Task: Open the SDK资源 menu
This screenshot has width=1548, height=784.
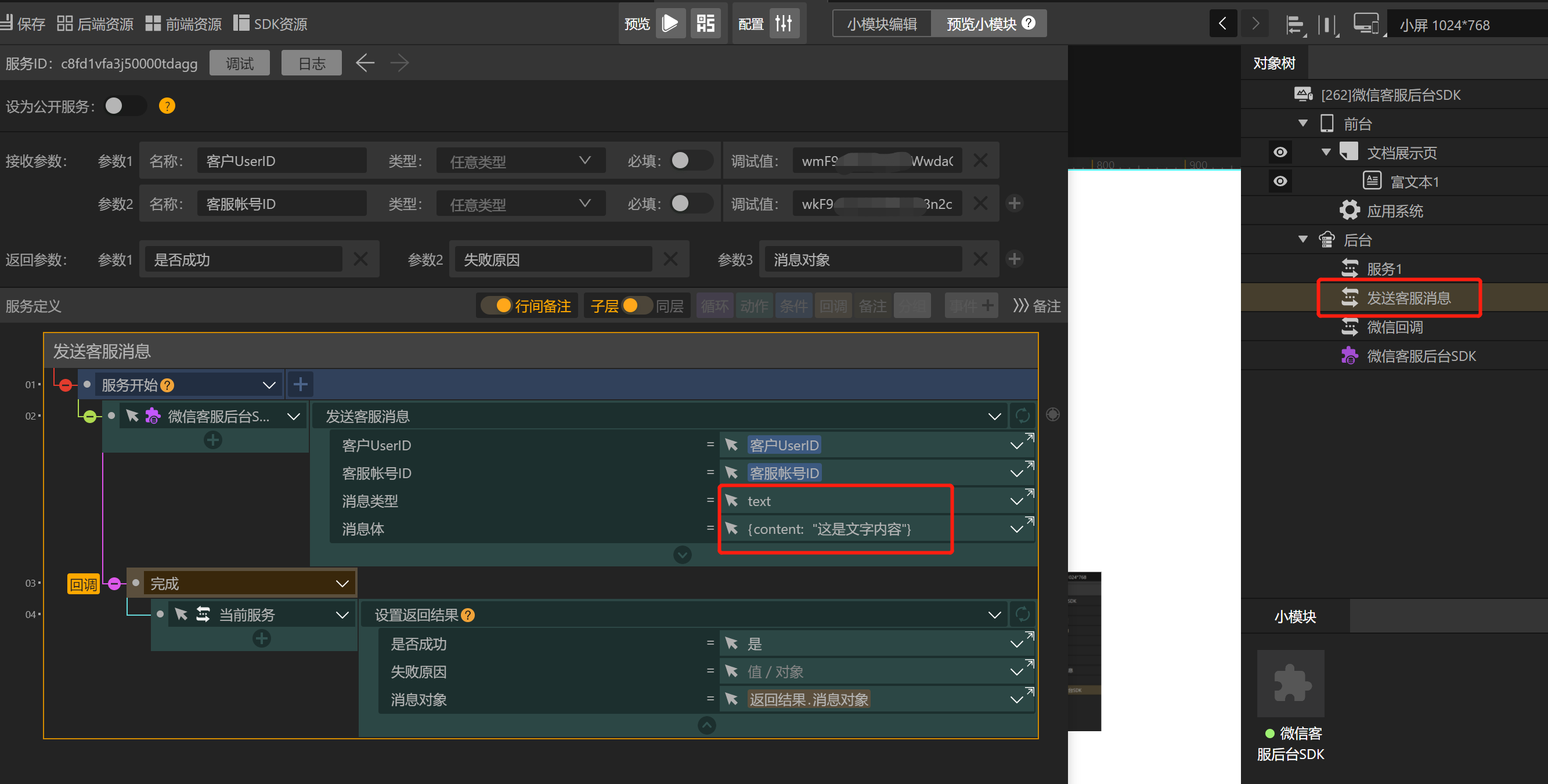Action: [270, 24]
